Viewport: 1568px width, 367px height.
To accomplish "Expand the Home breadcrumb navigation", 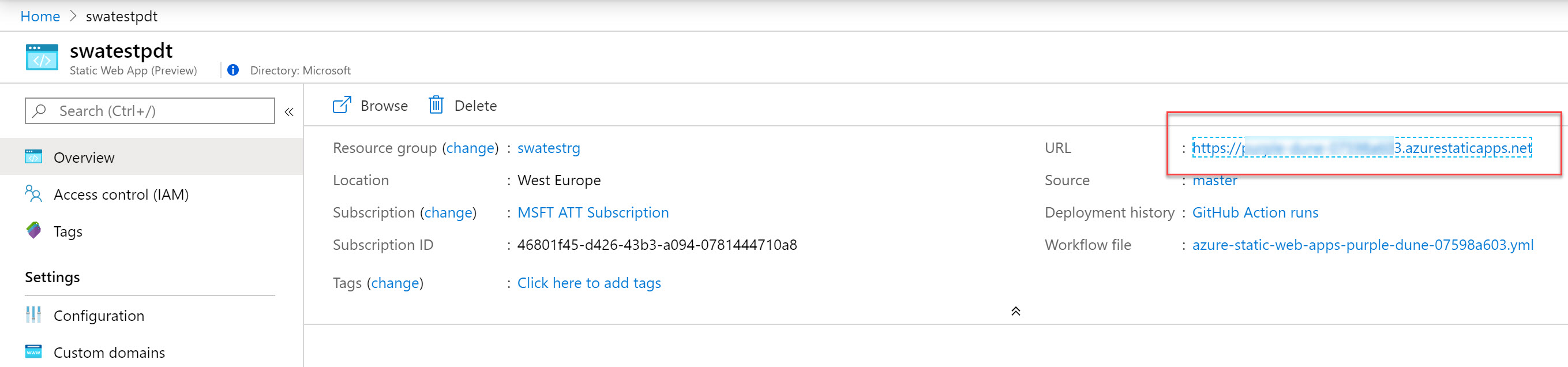I will pos(40,16).
